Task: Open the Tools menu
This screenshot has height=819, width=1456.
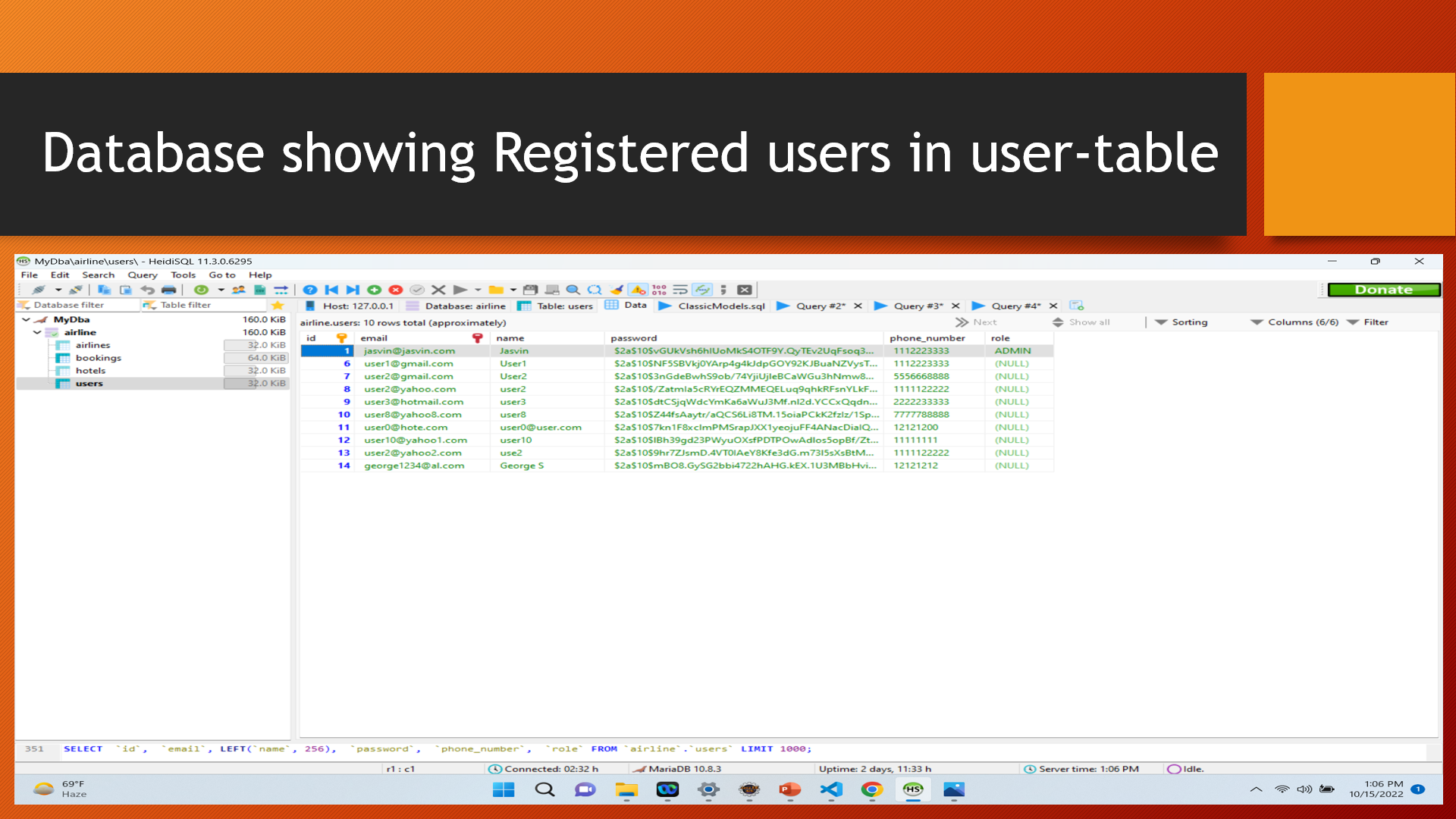Action: pos(184,275)
